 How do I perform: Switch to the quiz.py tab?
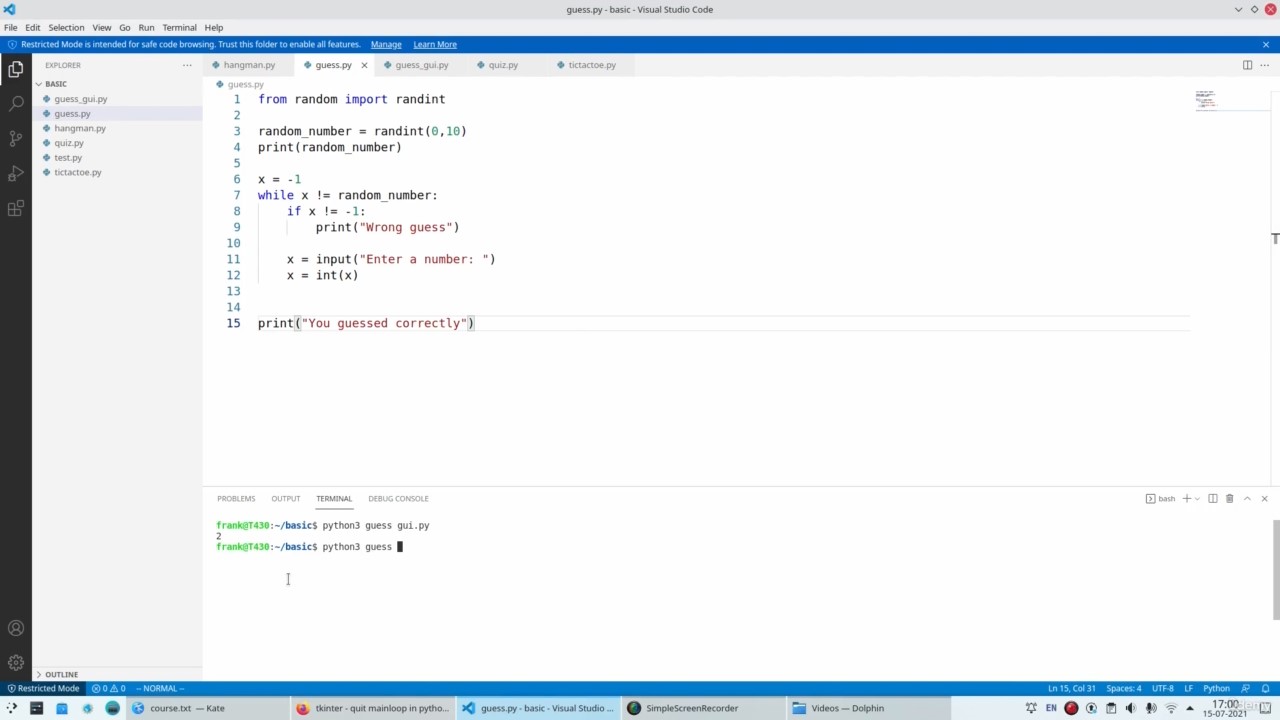[503, 65]
